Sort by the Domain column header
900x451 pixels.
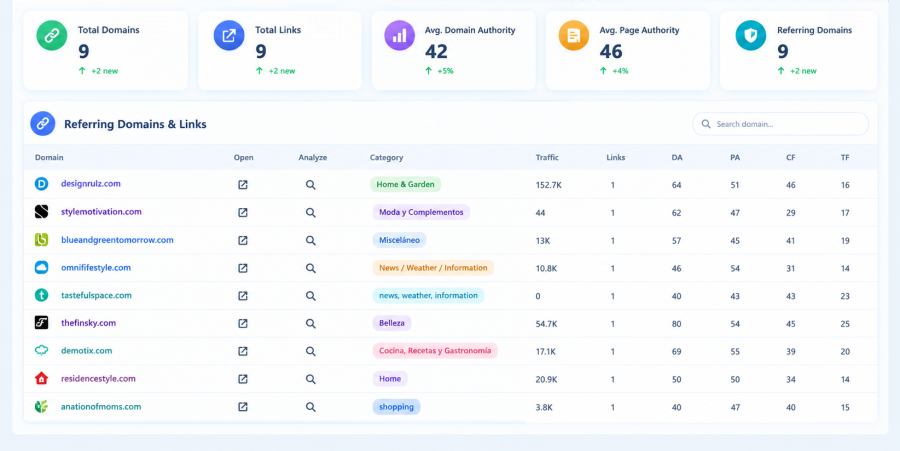[x=49, y=157]
